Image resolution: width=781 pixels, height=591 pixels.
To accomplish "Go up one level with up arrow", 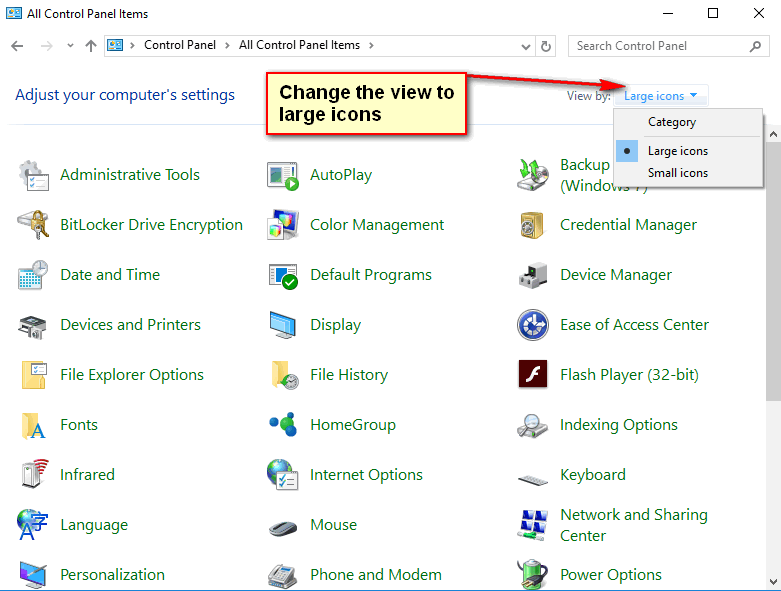I will (x=91, y=46).
